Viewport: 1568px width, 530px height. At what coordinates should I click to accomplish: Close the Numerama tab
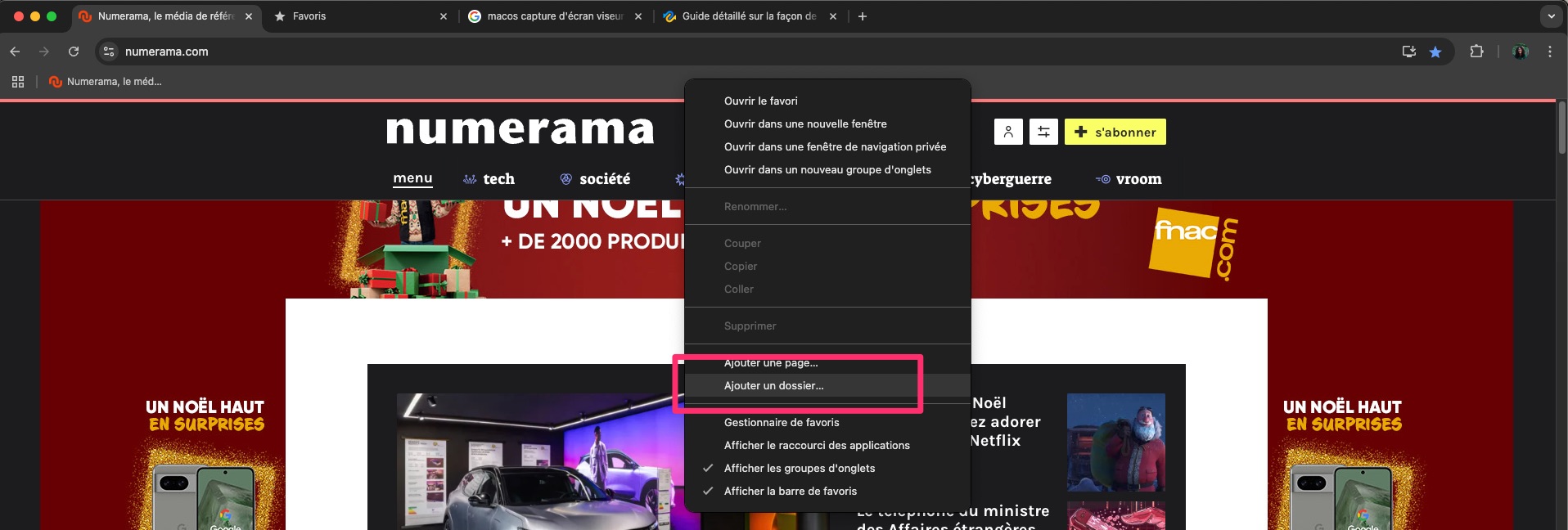(249, 16)
